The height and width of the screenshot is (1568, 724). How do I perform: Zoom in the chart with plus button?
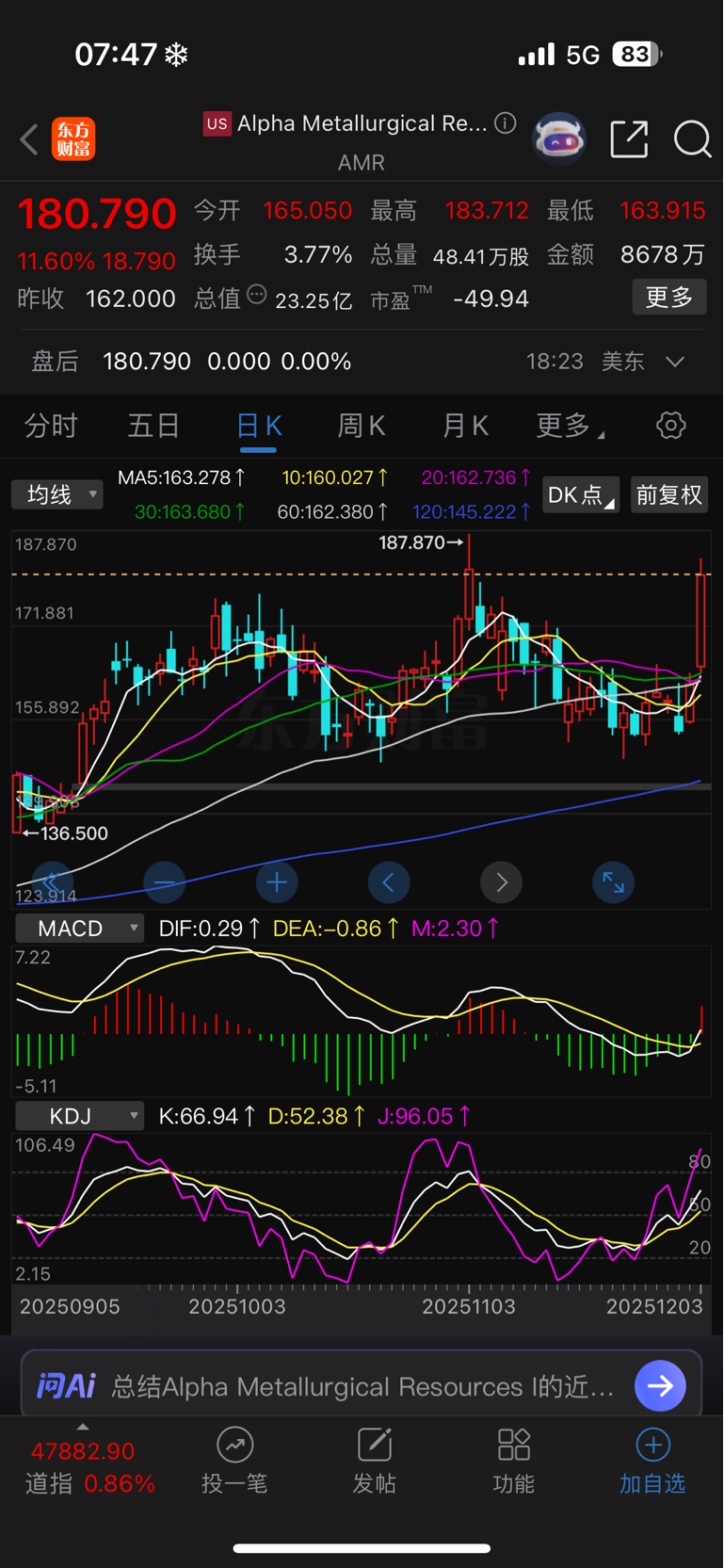[x=277, y=882]
